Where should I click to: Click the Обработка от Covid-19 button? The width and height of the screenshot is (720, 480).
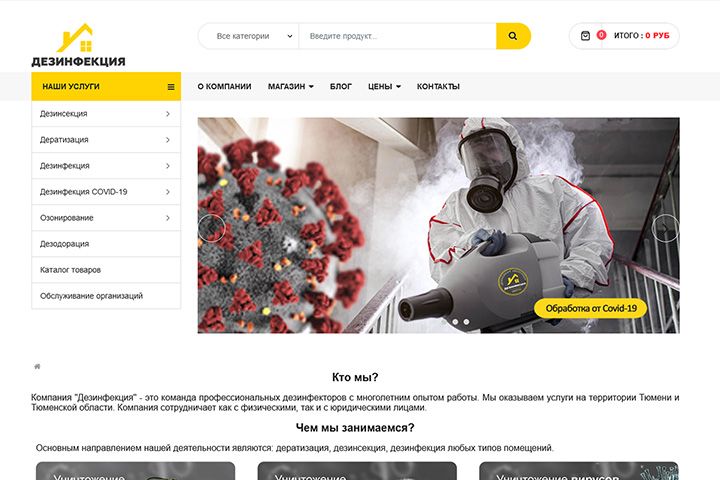[x=591, y=308]
